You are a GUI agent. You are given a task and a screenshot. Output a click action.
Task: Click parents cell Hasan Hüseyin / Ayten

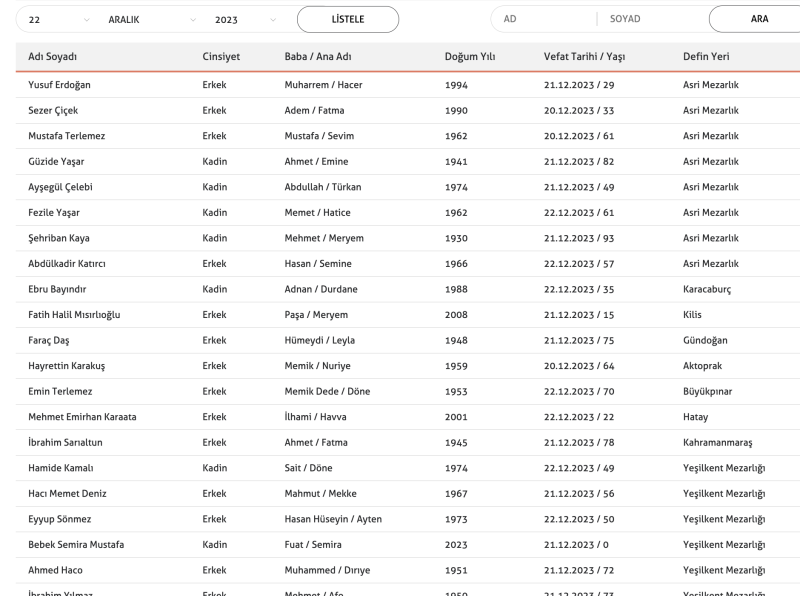pos(333,518)
